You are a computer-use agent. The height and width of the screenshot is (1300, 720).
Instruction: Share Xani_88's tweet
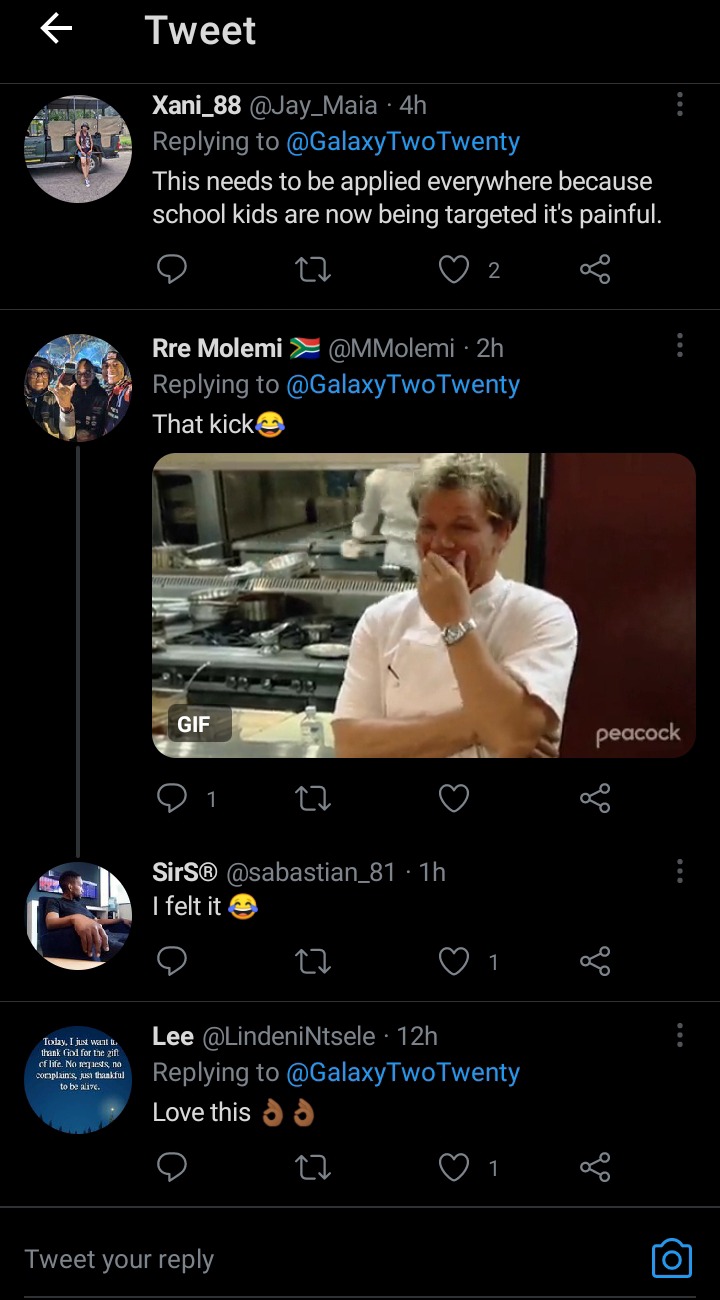click(595, 269)
